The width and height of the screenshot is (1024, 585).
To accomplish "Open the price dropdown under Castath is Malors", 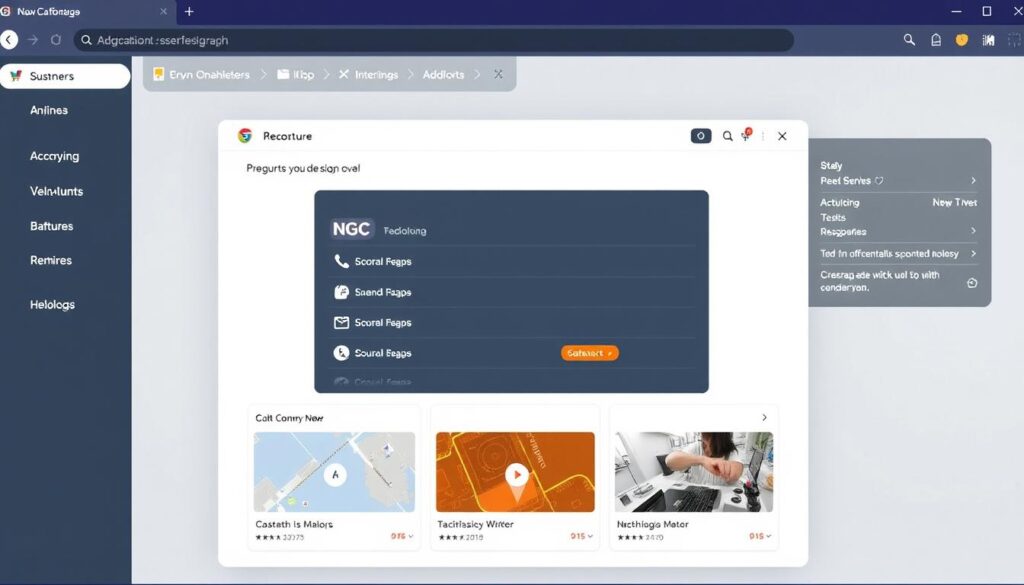I will pos(400,537).
